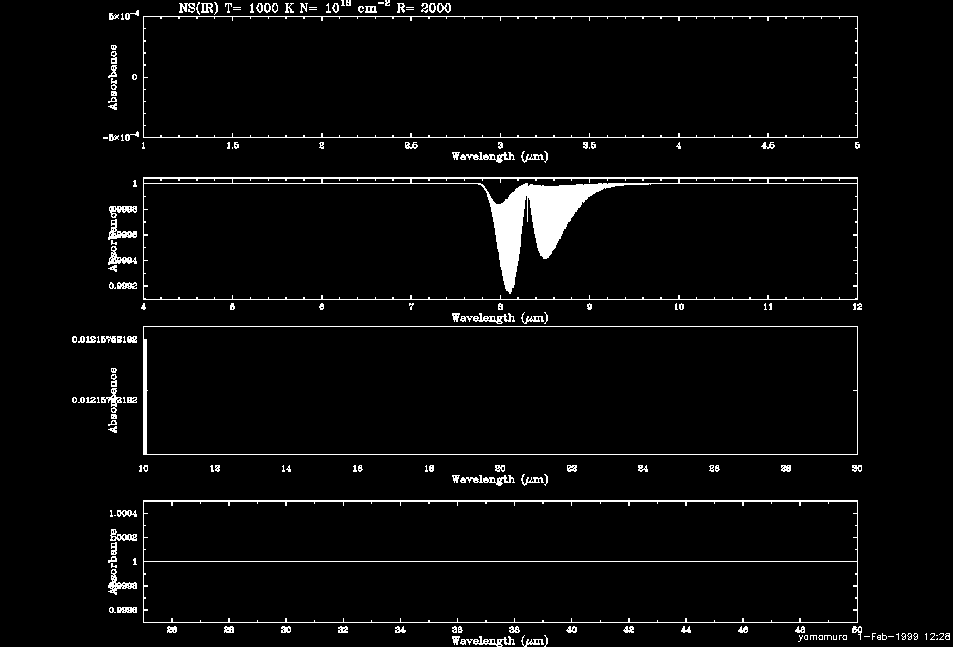This screenshot has width=953, height=647.
Task: Click the '6' x-tick on the 4–12 µm plot
Action: 322,307
